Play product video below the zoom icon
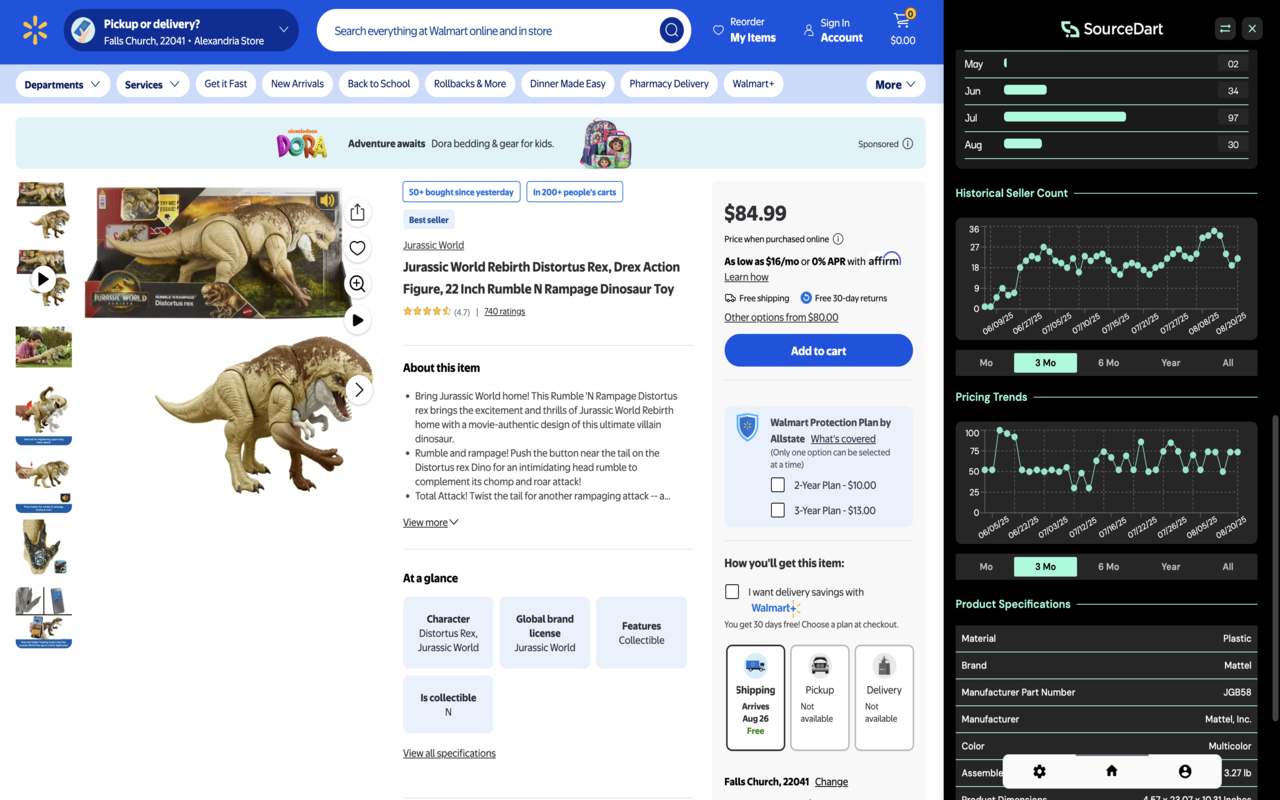This screenshot has width=1280, height=800. pos(357,320)
